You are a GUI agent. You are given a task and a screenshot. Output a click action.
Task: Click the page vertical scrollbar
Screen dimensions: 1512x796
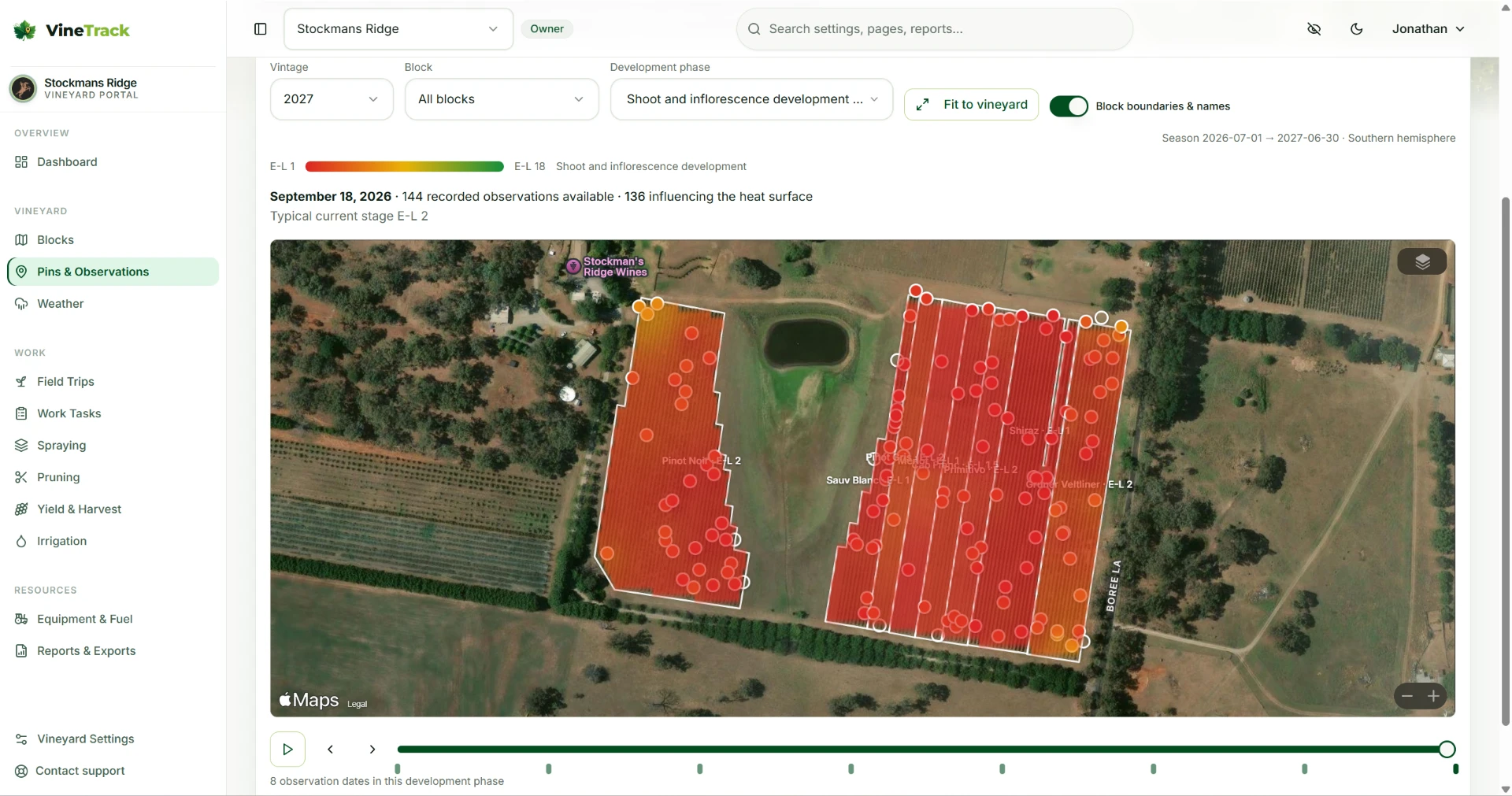click(1506, 461)
